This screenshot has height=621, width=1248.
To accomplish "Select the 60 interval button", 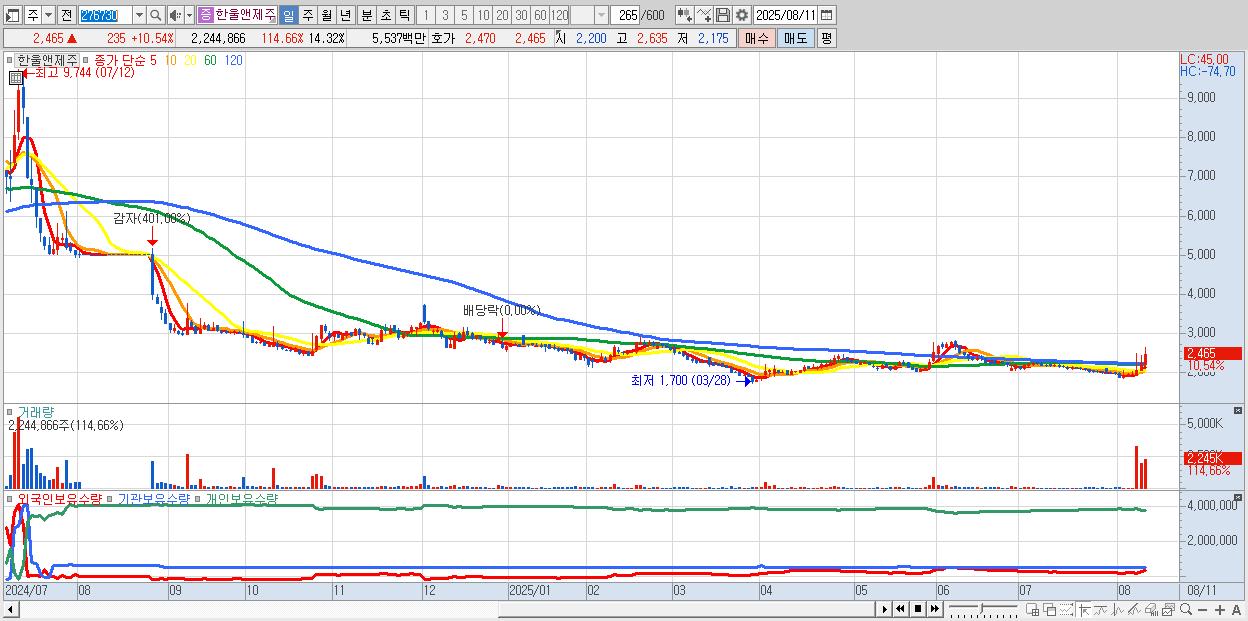I will 540,15.
